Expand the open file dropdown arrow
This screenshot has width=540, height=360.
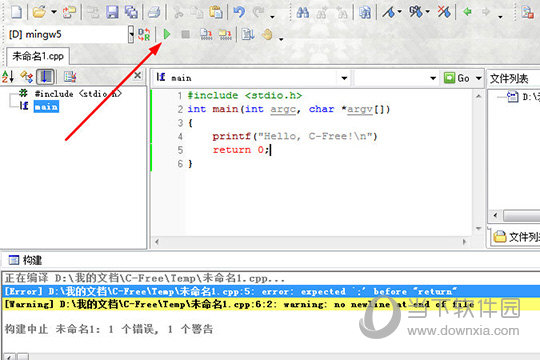coord(54,12)
